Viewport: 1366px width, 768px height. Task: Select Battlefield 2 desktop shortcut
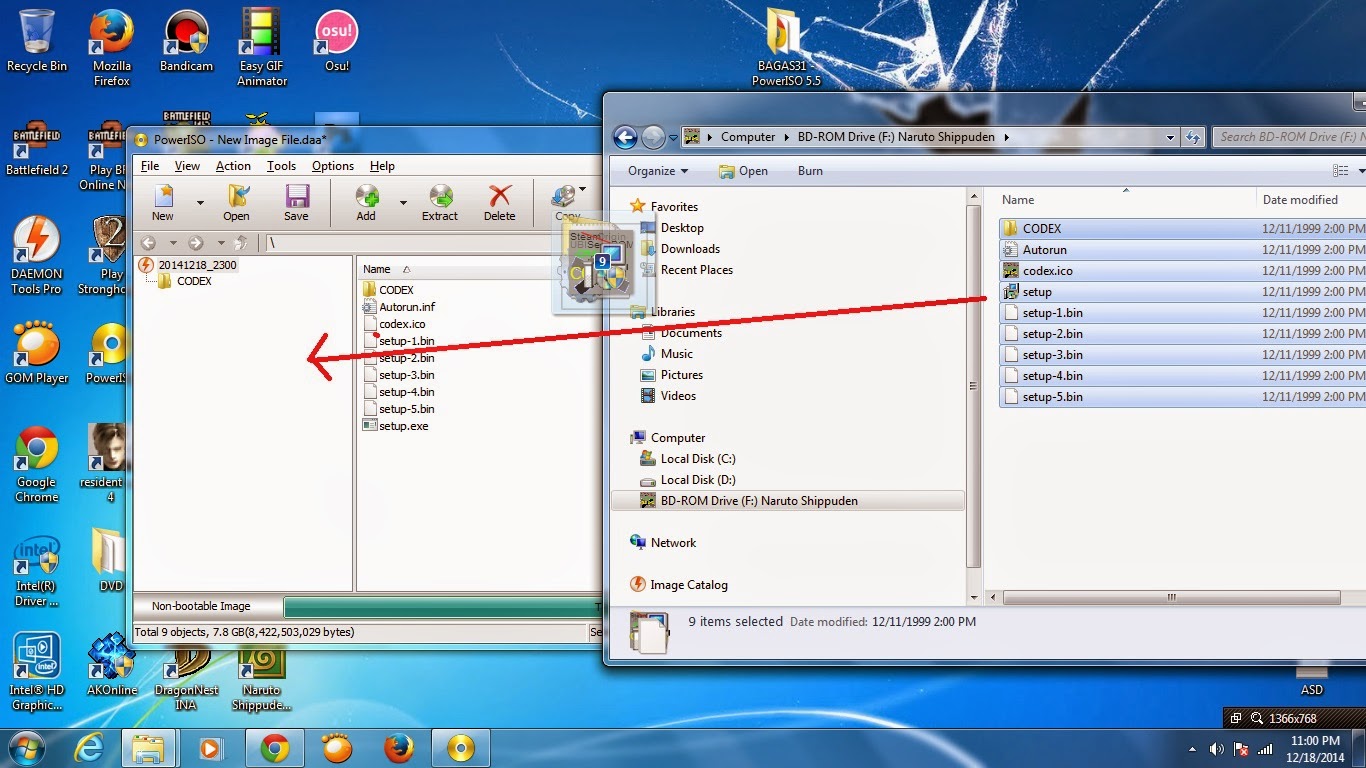[37, 150]
